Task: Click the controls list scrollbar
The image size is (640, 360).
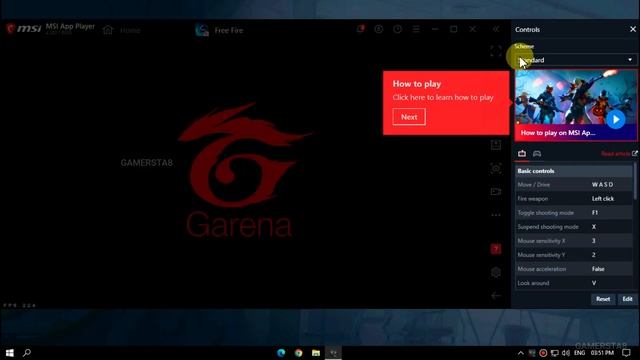Action: (x=635, y=182)
